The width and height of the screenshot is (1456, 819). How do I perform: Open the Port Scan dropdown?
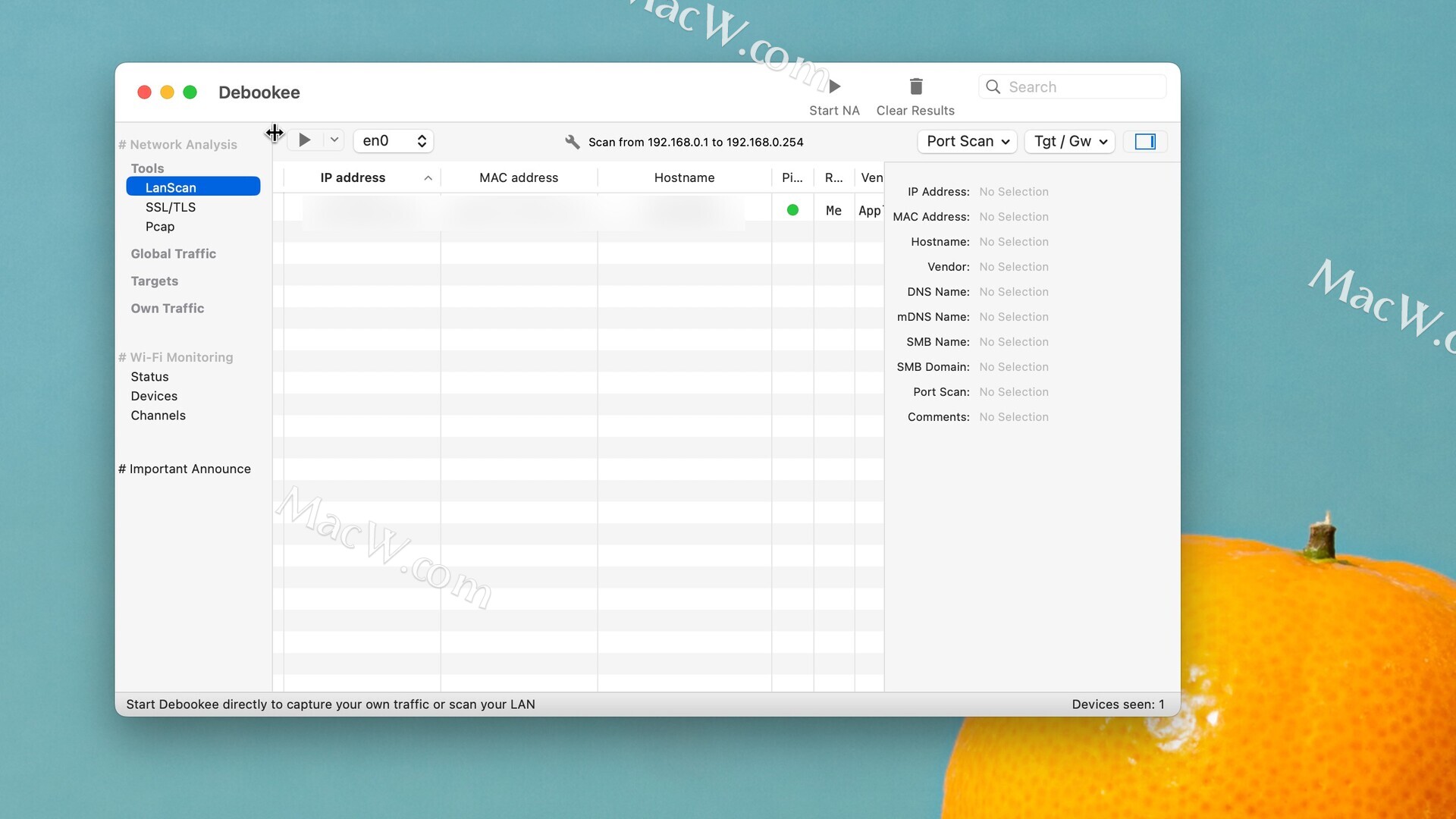[967, 142]
